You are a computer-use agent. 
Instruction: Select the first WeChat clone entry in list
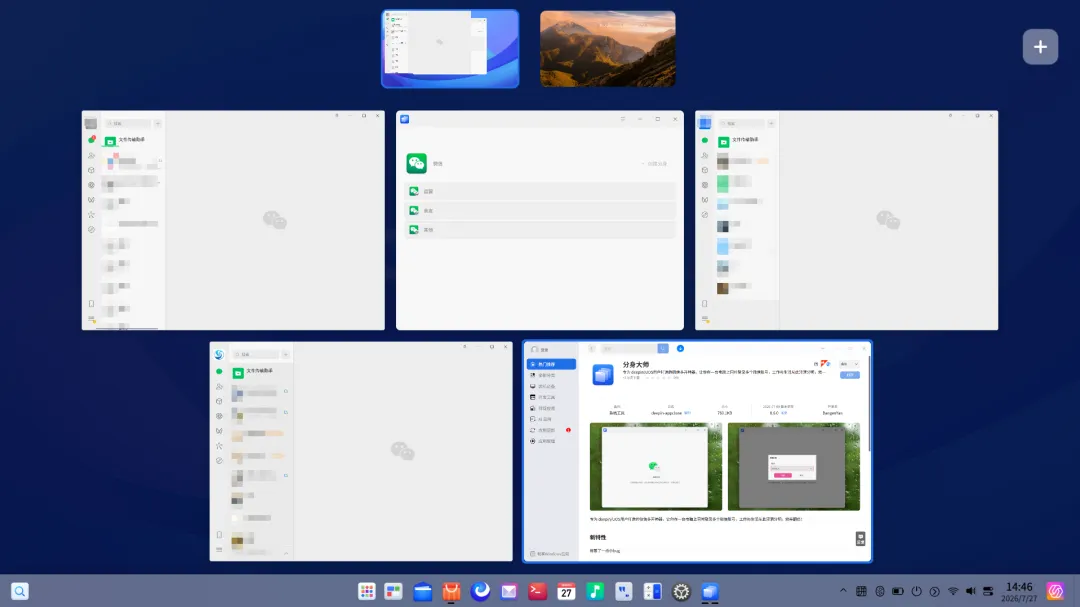540,192
